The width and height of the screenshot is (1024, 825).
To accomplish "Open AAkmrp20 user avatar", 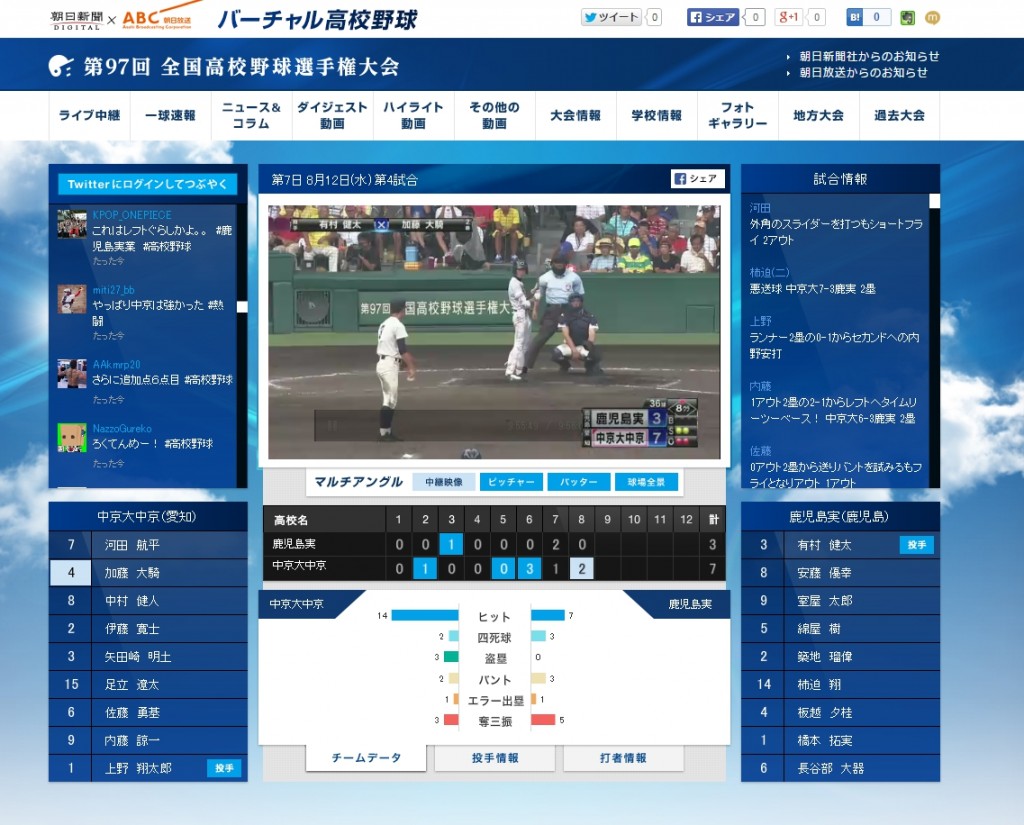I will coord(72,374).
